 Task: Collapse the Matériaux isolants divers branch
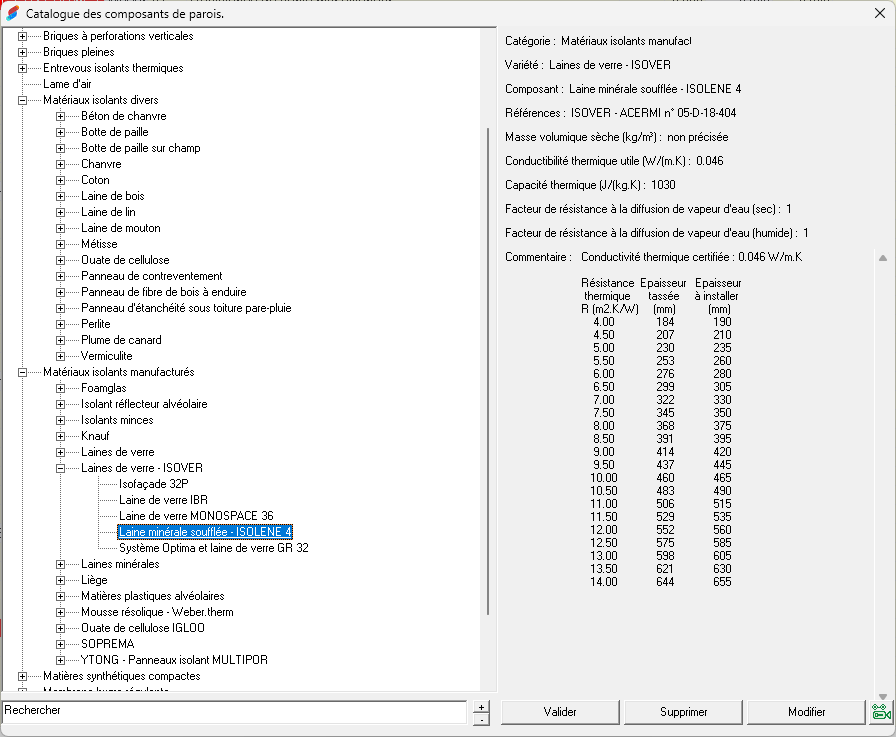click(22, 99)
